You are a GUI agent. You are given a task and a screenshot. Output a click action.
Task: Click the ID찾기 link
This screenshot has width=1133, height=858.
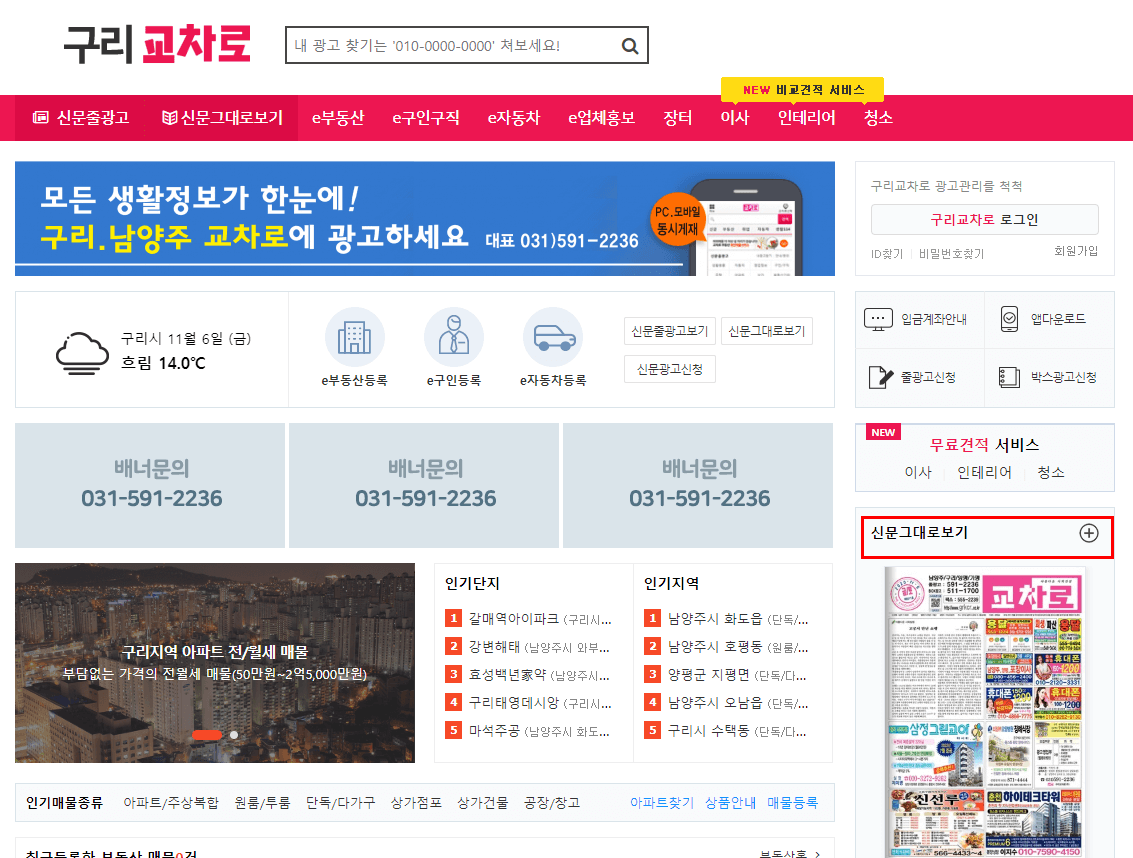(x=887, y=254)
